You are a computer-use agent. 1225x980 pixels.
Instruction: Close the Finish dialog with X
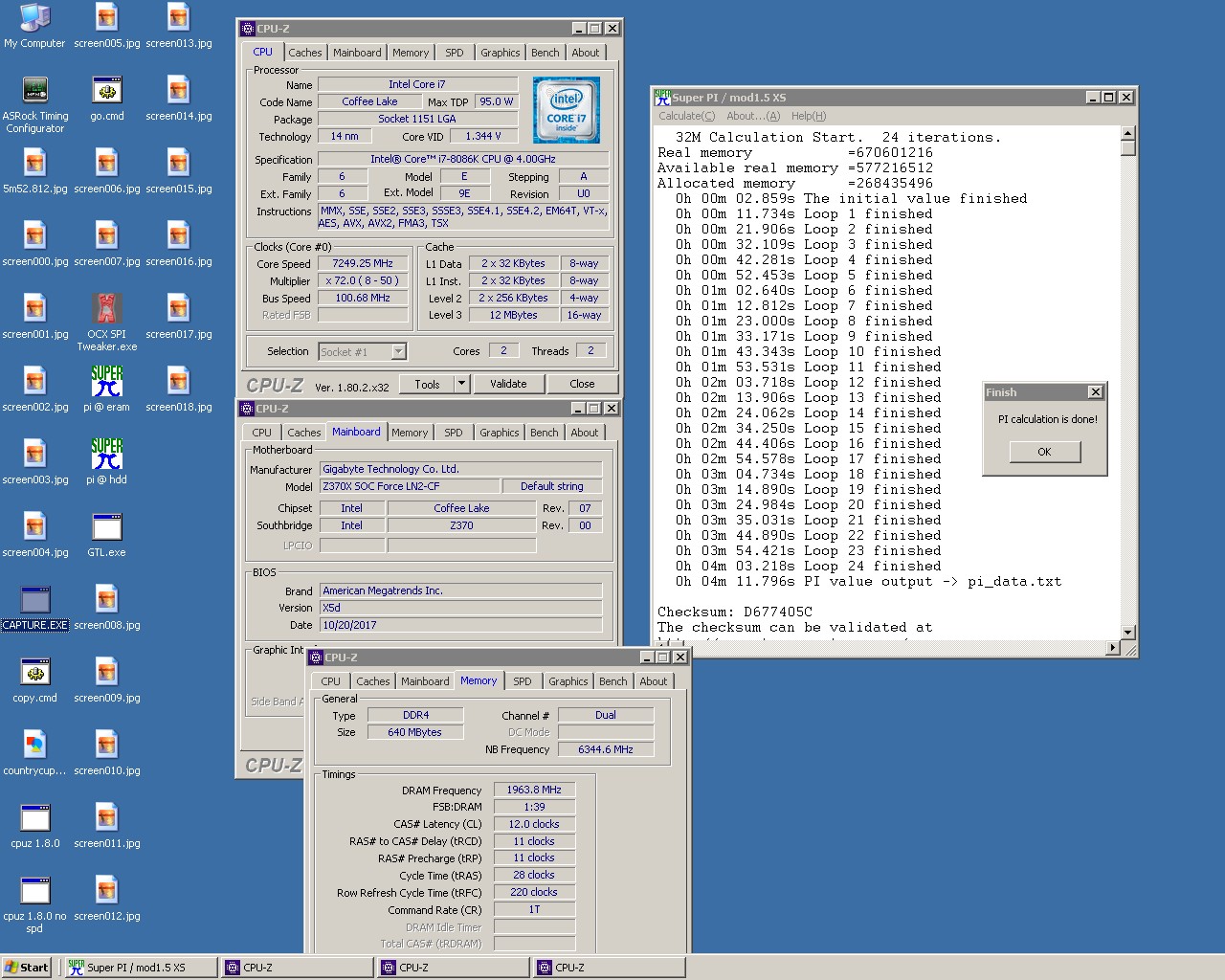[x=1096, y=392]
